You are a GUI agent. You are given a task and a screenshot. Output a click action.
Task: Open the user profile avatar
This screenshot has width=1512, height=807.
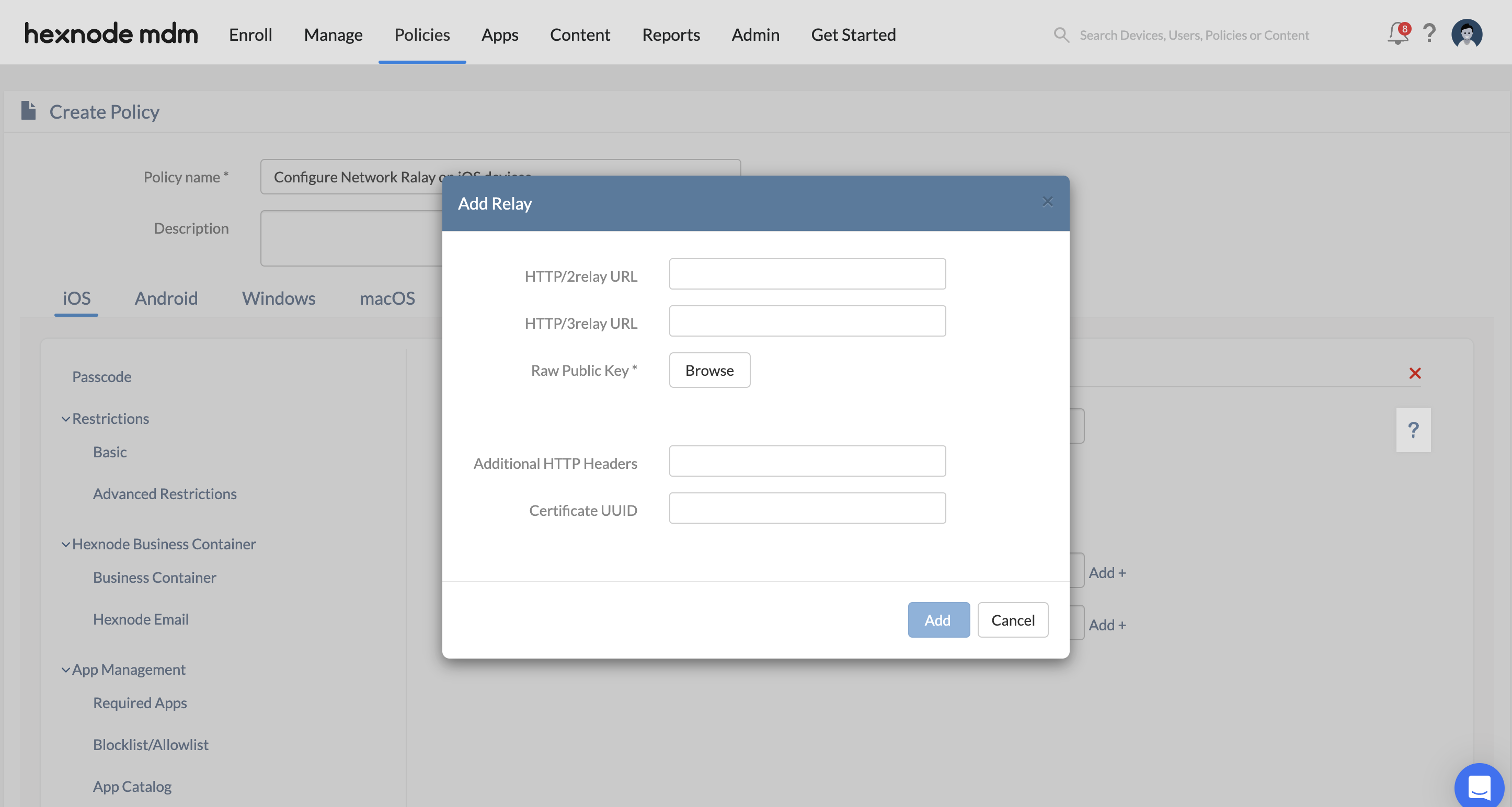(x=1467, y=33)
